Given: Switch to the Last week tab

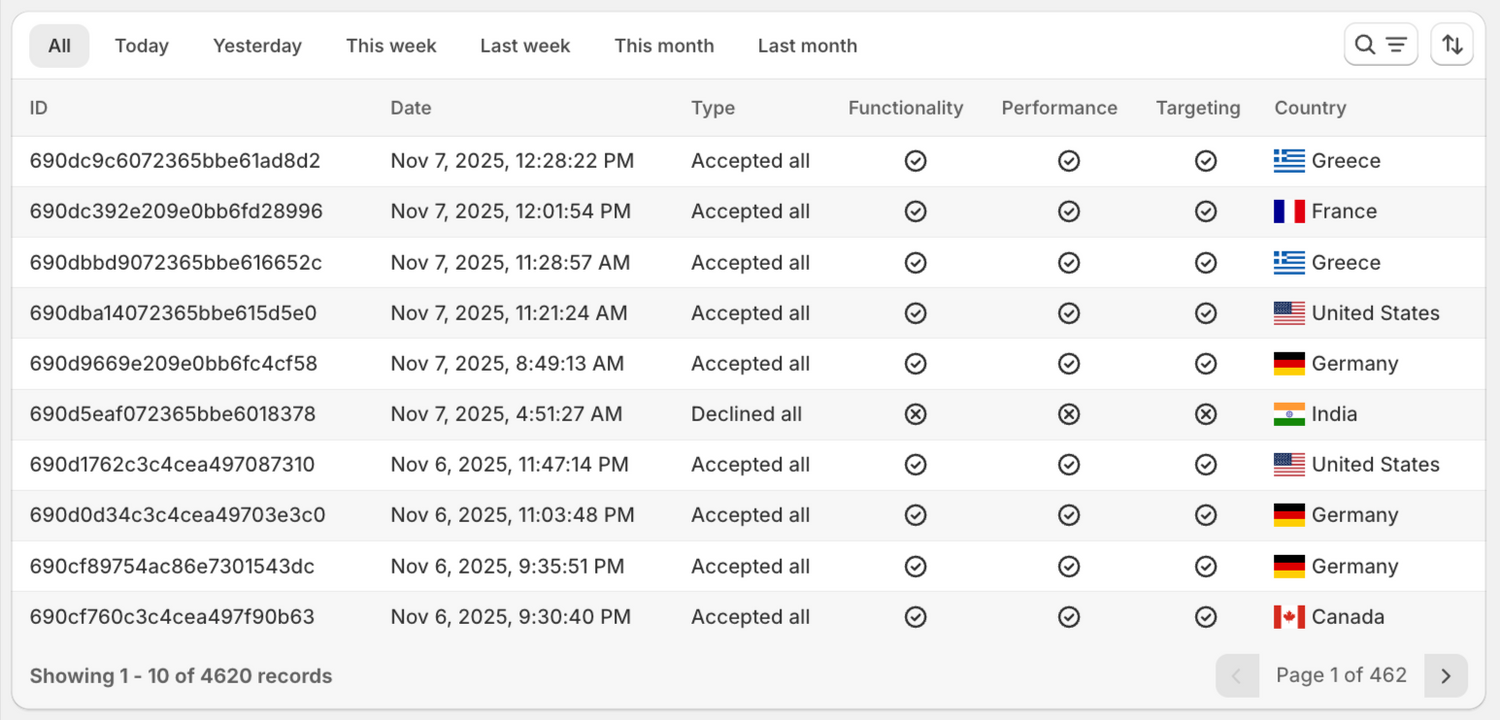Looking at the screenshot, I should pyautogui.click(x=525, y=46).
